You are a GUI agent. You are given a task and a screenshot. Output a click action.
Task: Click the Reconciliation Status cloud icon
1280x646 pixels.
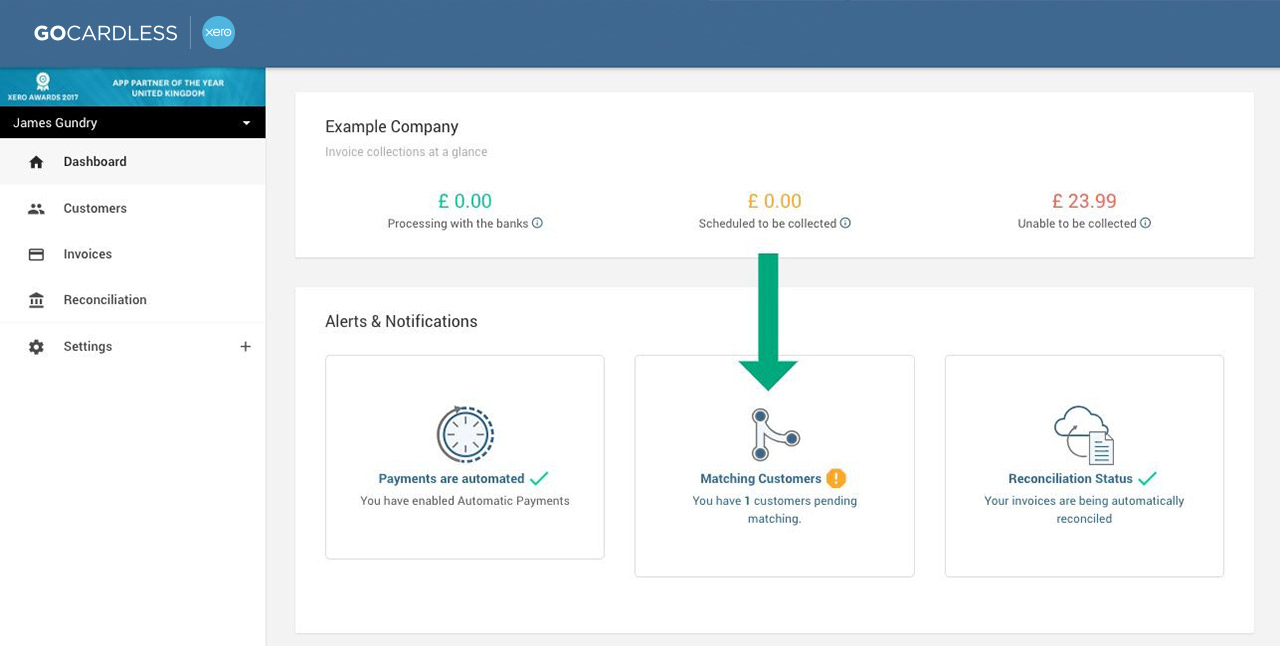coord(1084,434)
